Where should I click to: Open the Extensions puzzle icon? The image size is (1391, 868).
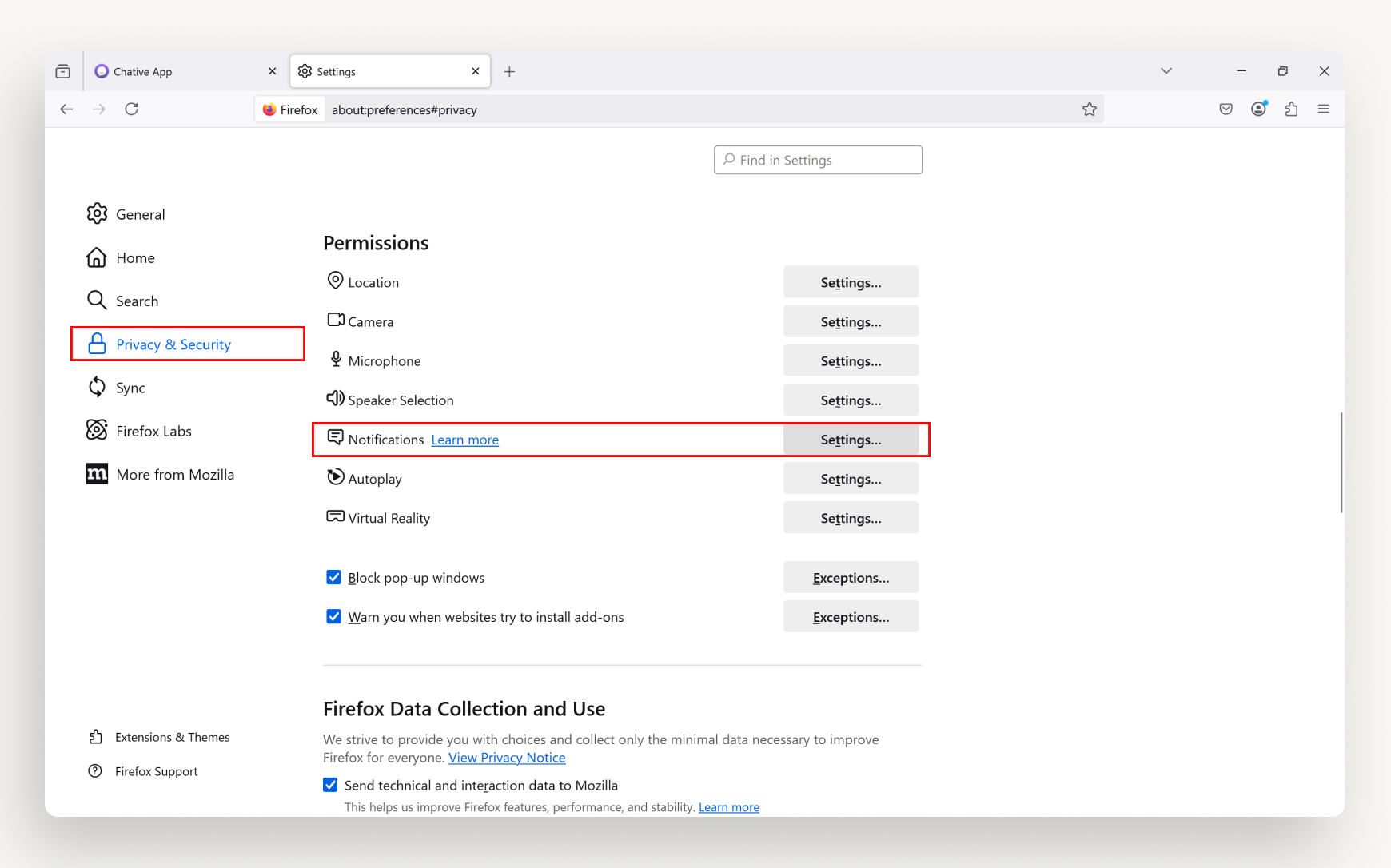pos(1291,109)
